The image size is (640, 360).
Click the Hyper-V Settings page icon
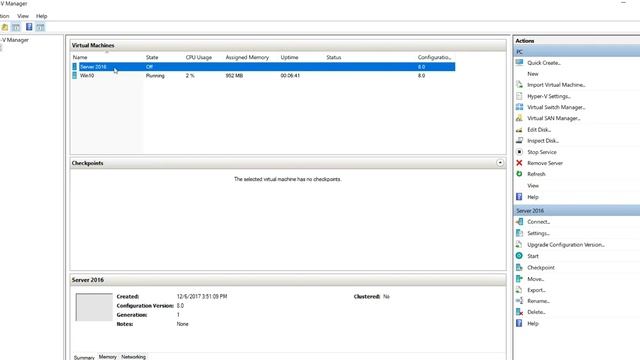point(519,96)
